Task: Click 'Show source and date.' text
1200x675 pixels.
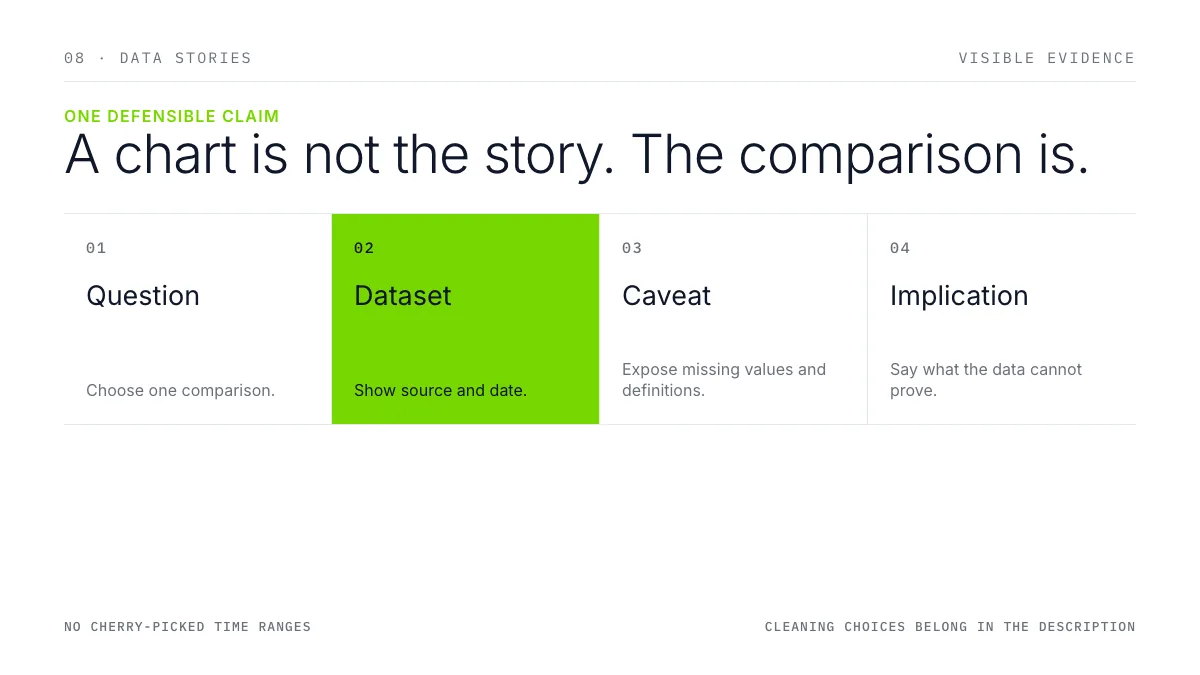Action: click(440, 390)
